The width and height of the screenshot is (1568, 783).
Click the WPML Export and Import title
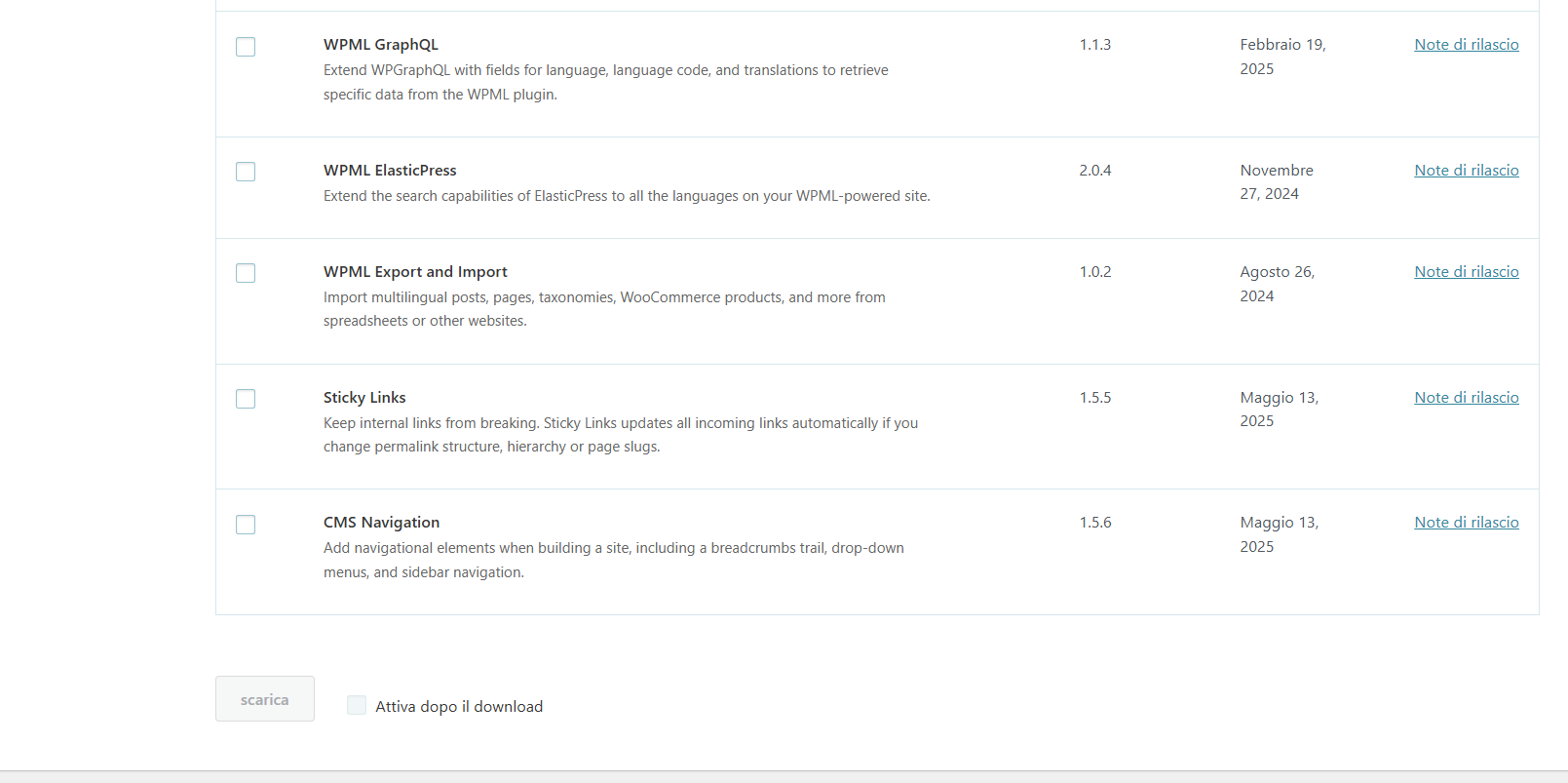coord(415,272)
